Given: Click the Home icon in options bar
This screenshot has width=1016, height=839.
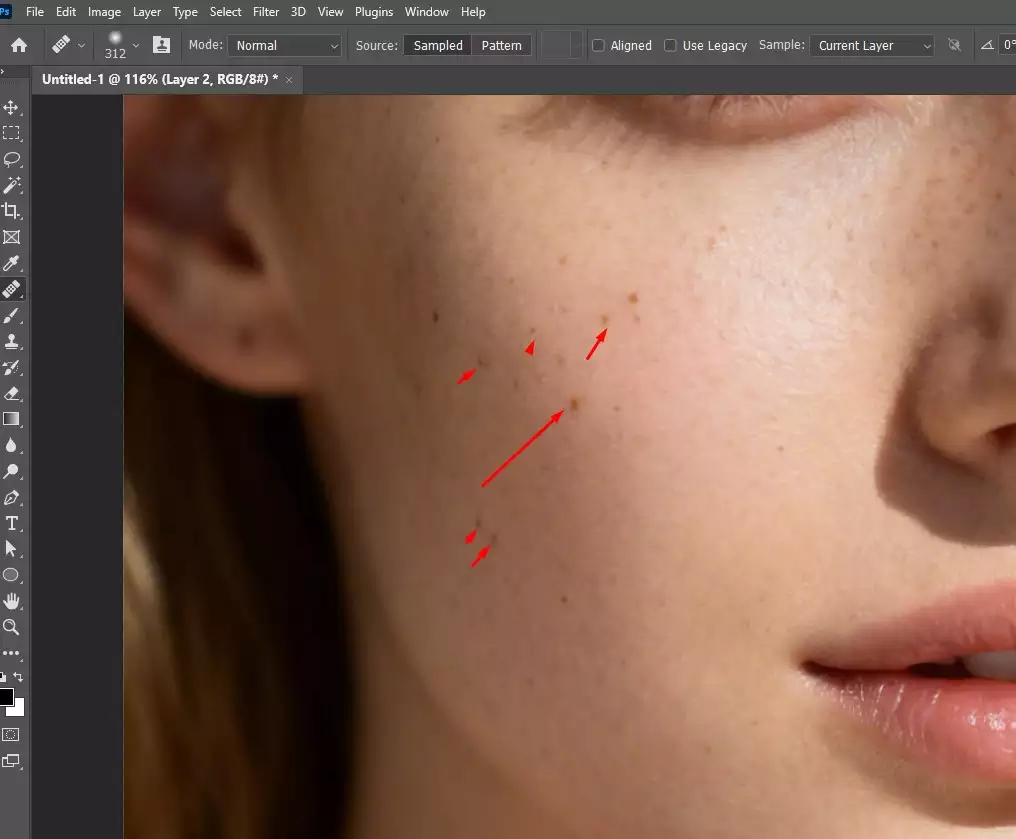Looking at the screenshot, I should pos(20,45).
